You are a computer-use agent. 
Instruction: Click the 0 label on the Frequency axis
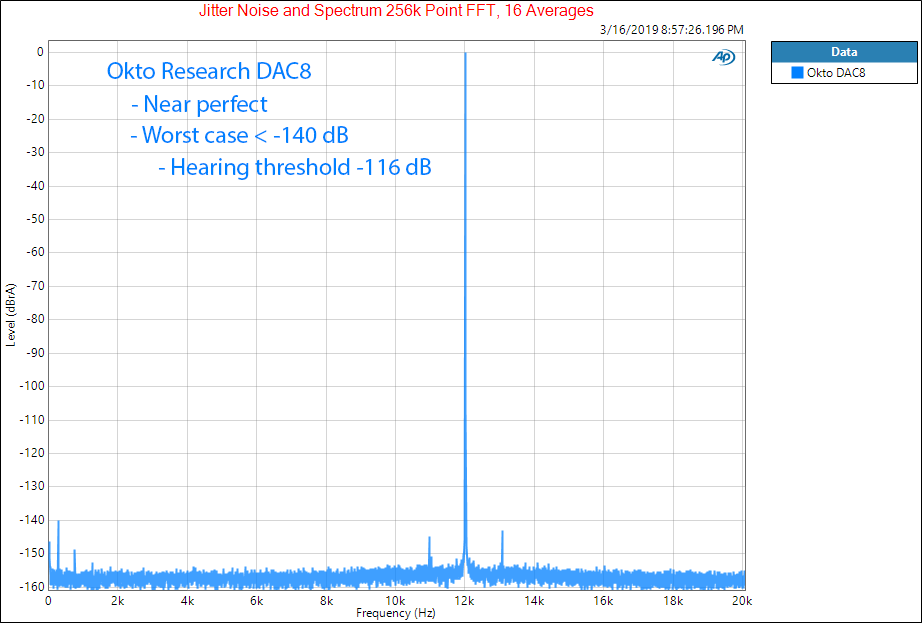48,601
